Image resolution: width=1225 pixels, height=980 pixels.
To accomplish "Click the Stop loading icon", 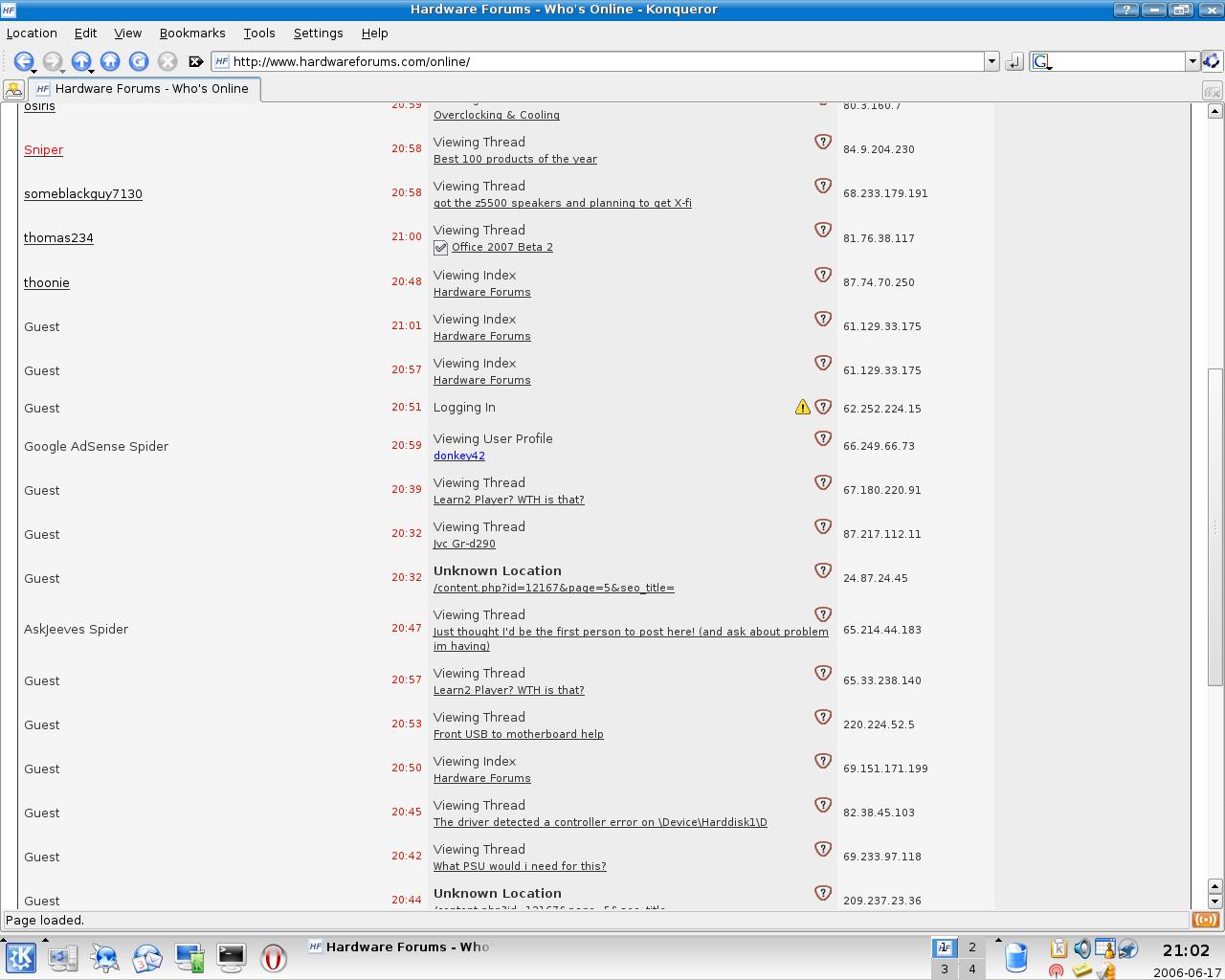I will tap(167, 61).
